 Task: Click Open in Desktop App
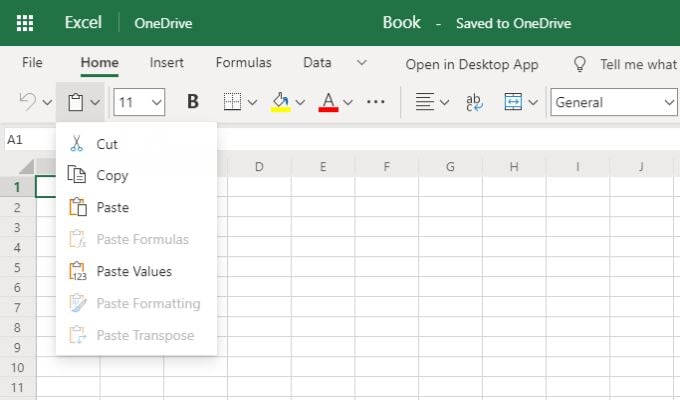point(471,64)
